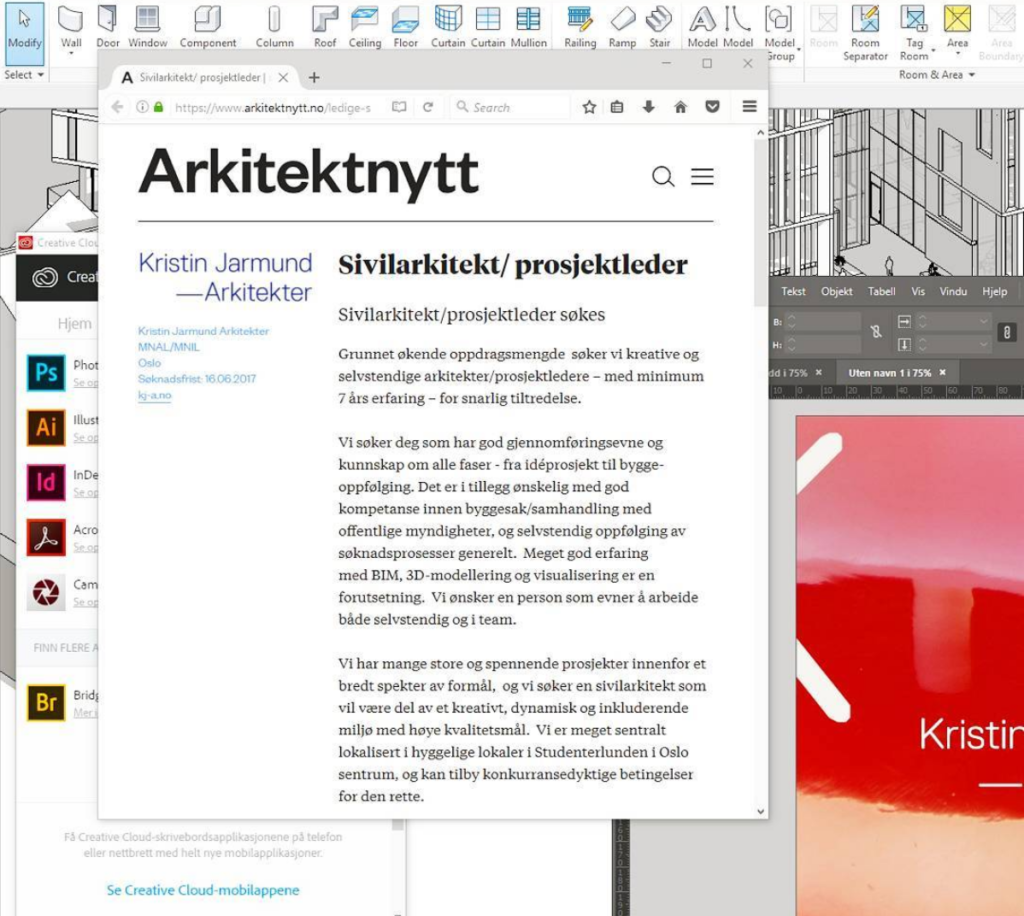Screen dimensions: 1024x916
Task: Open the Arkitektnytt site hamburger menu
Action: click(x=703, y=176)
